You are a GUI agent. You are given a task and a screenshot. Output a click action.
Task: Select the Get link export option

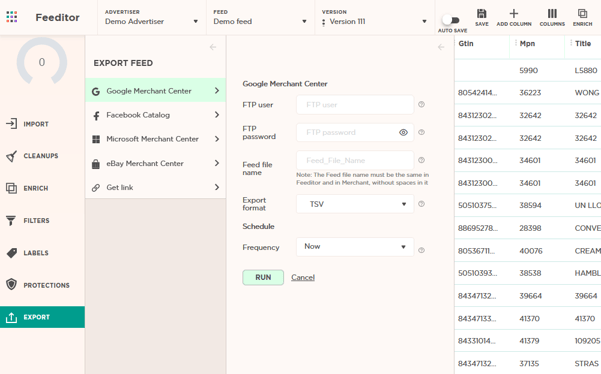(155, 187)
